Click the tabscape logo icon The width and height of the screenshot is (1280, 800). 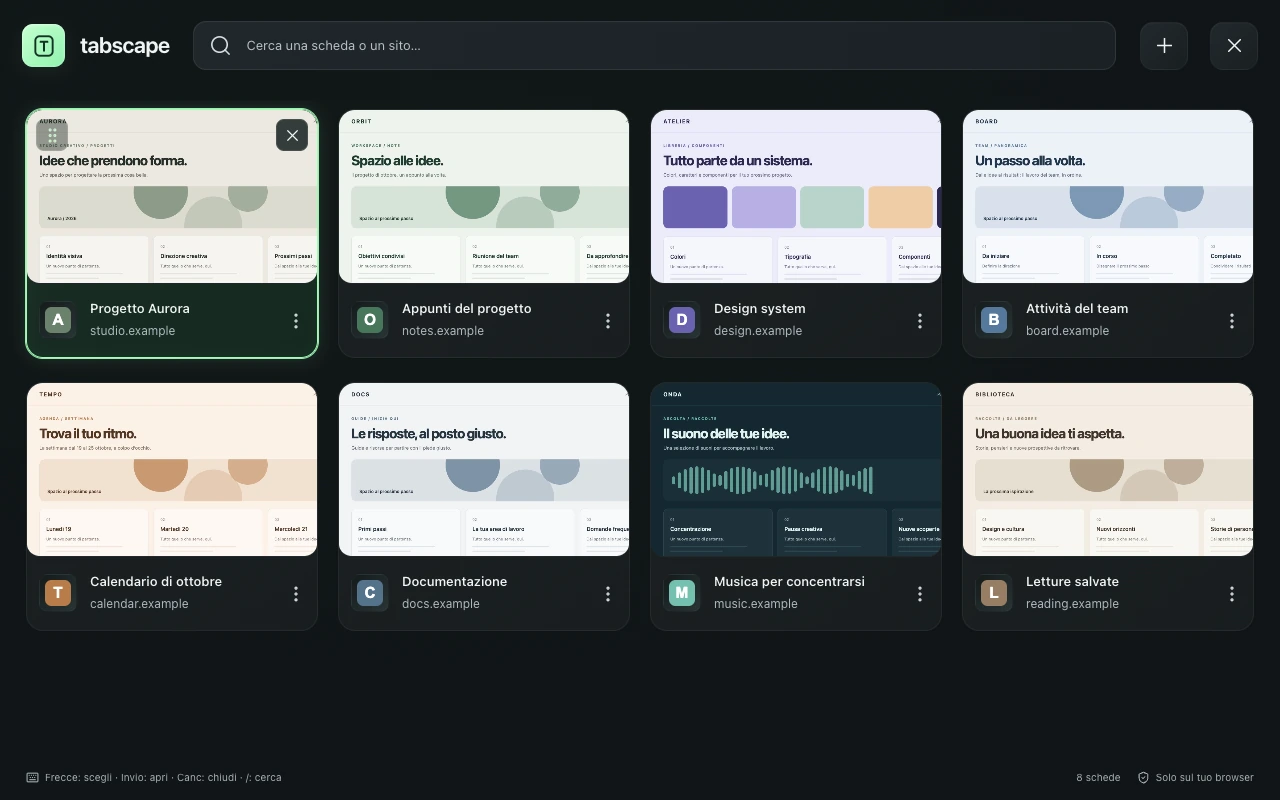pos(43,45)
